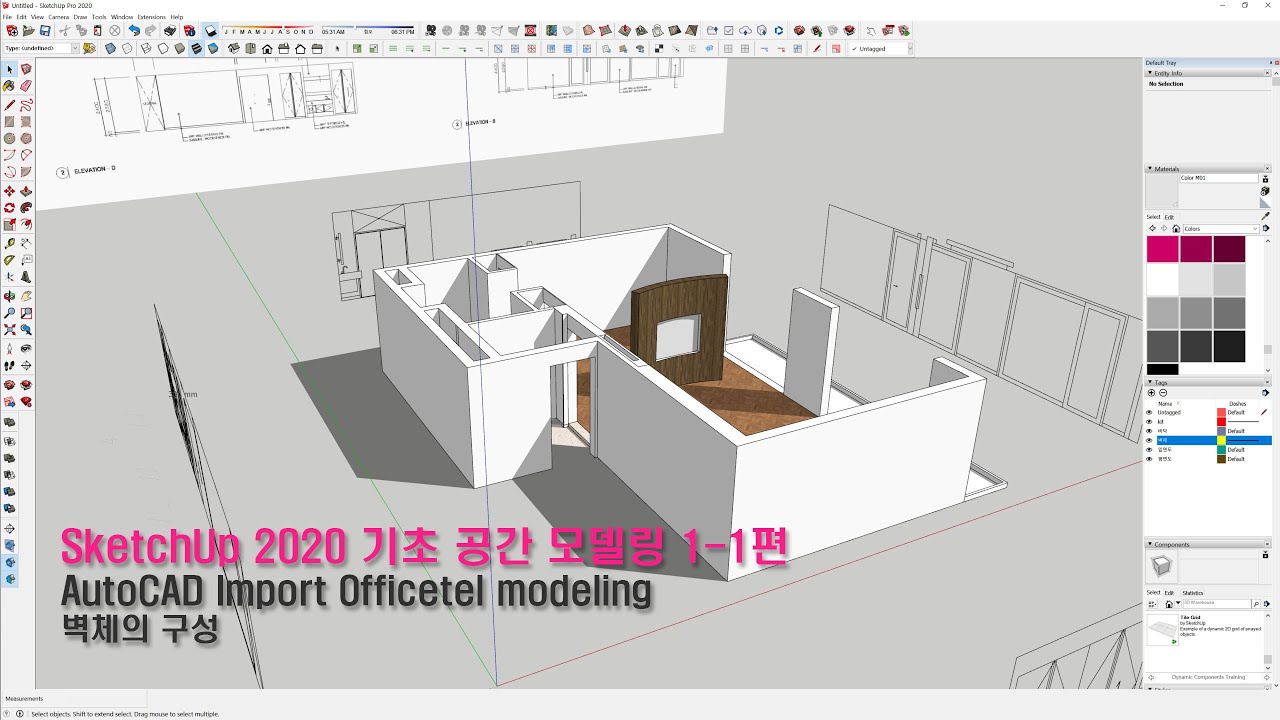Image resolution: width=1280 pixels, height=720 pixels.
Task: Select the Circle tool
Action: click(10, 138)
